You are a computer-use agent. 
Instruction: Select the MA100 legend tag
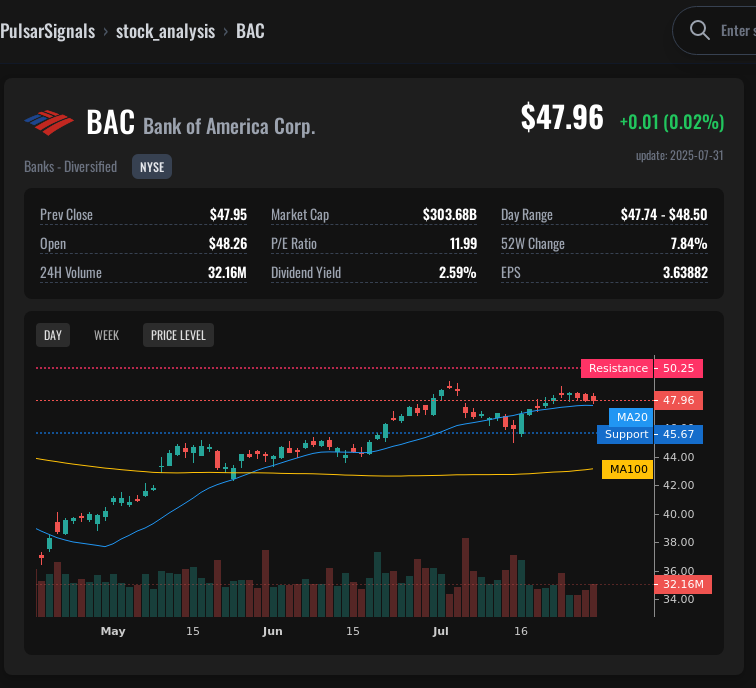628,469
